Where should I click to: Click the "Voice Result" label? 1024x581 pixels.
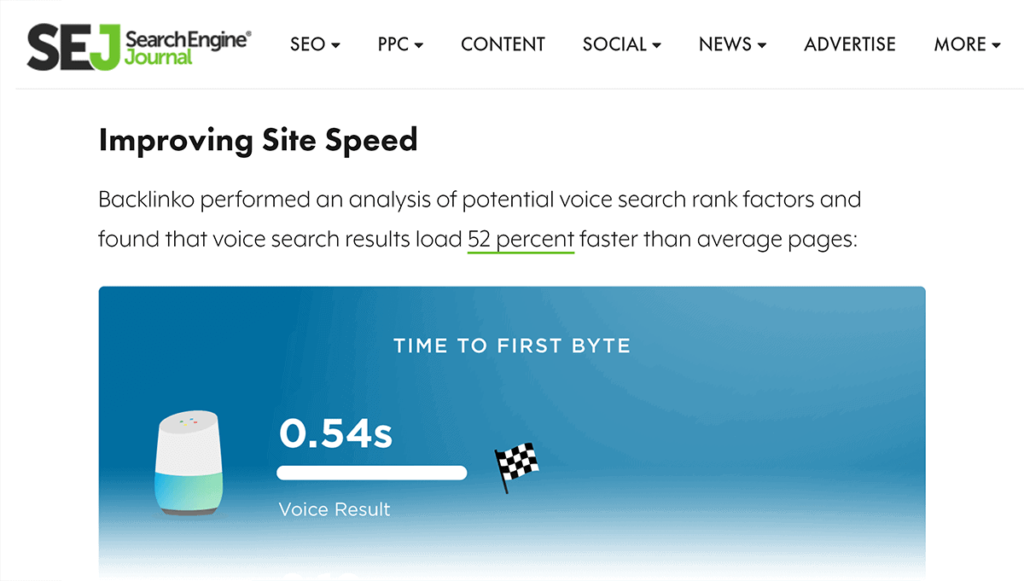334,509
